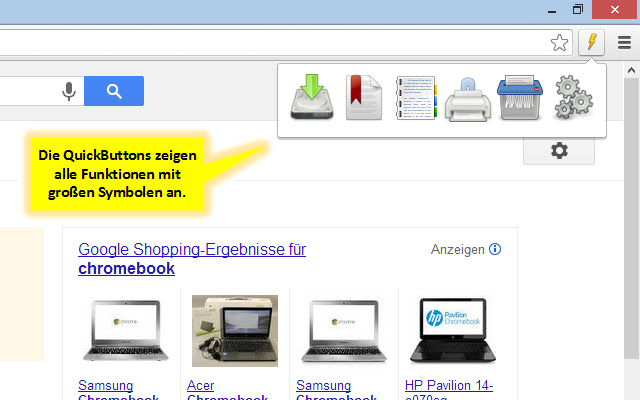
Task: Click the printer QuickButton
Action: (468, 100)
